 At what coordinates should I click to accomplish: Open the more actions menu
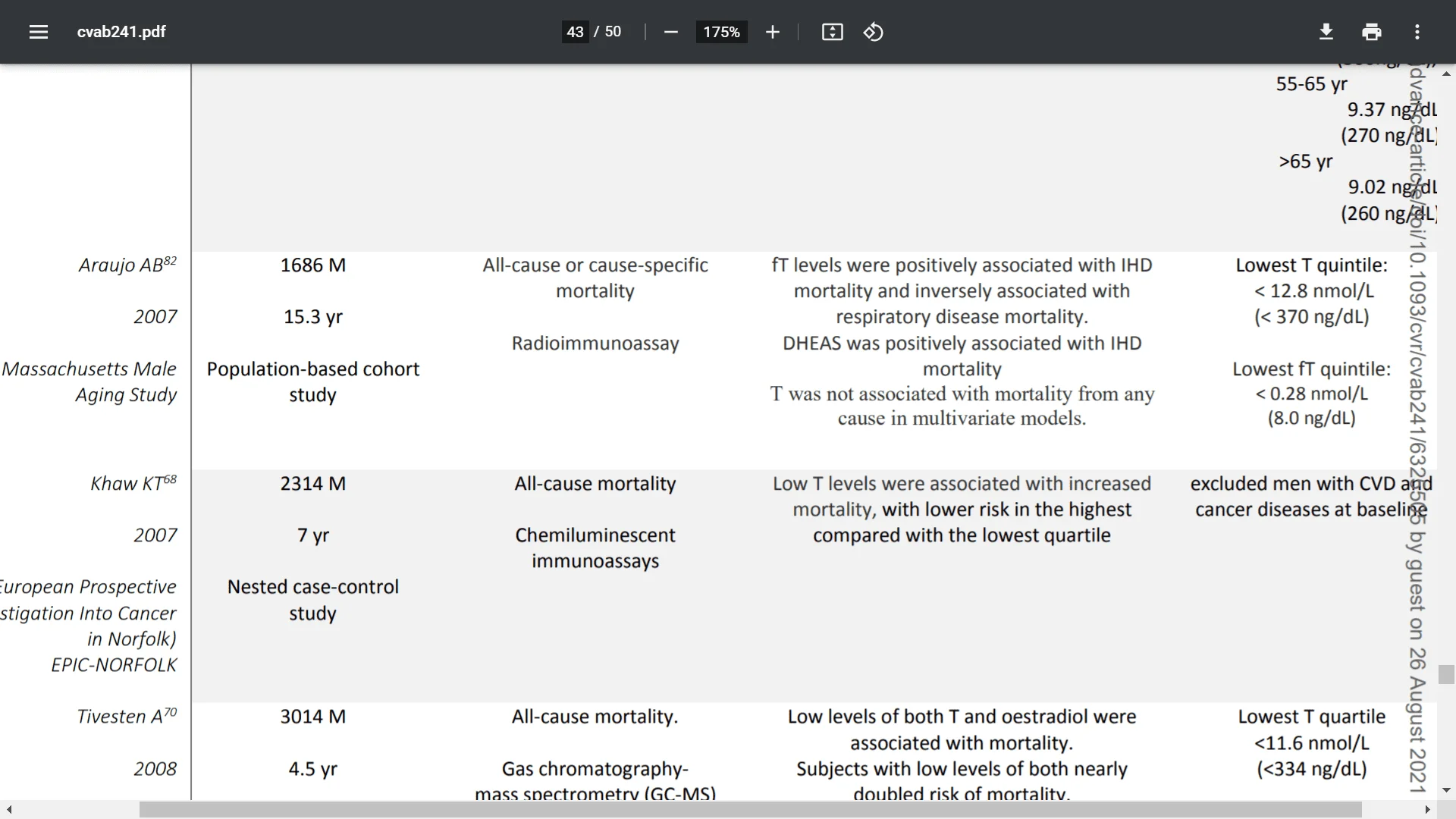tap(1417, 32)
